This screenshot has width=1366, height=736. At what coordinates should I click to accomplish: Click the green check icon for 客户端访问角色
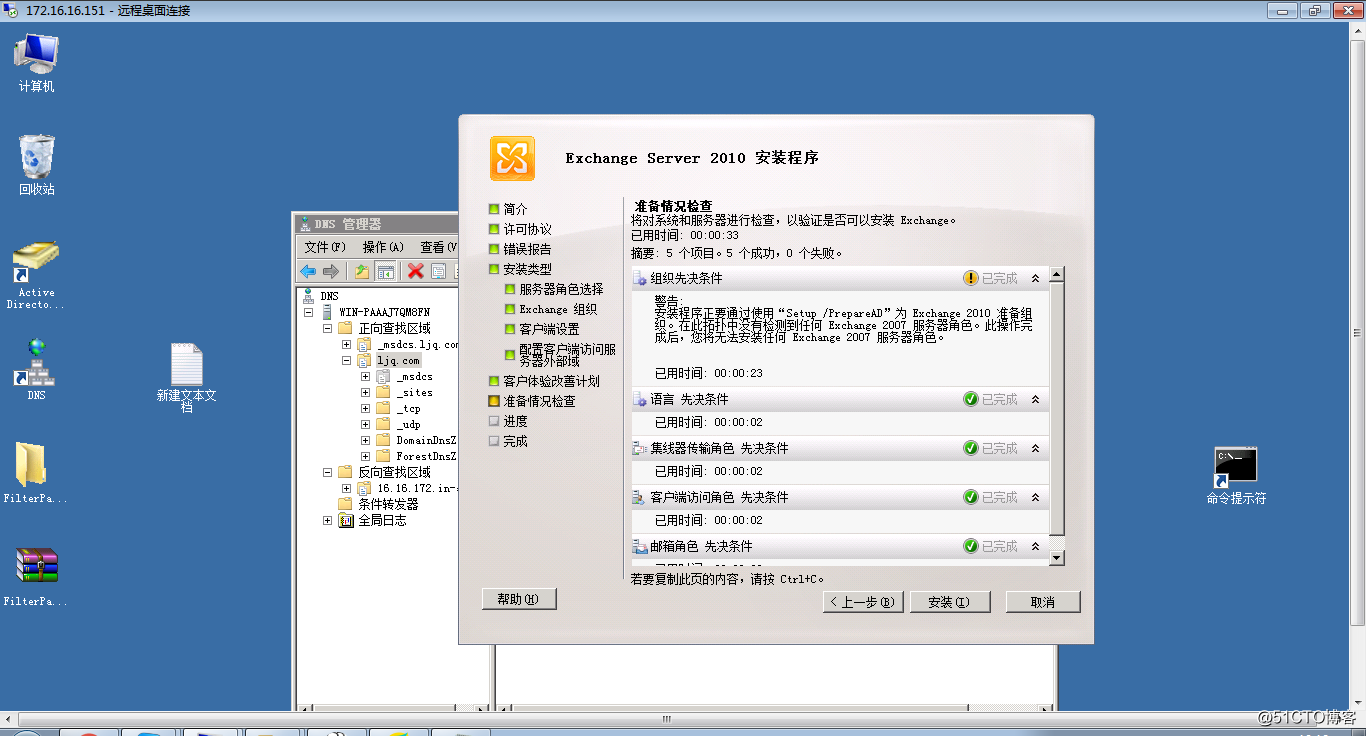pos(970,497)
